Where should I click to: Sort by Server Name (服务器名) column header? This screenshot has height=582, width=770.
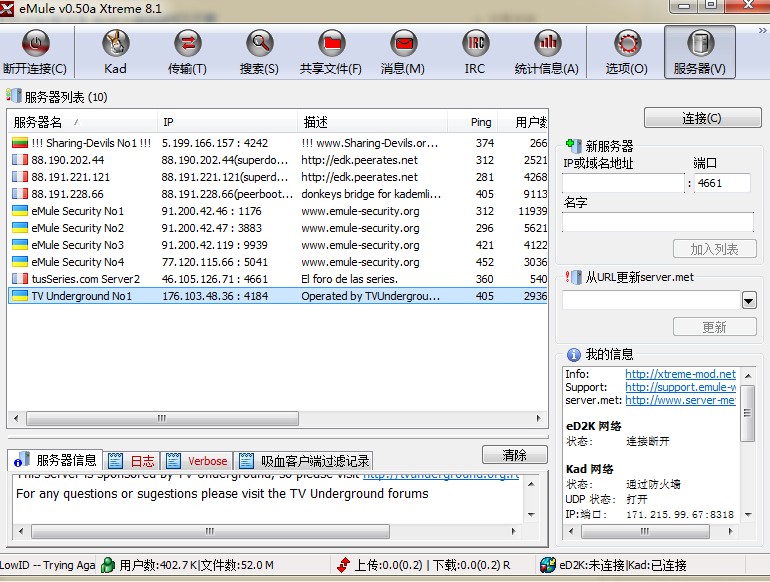[x=82, y=122]
